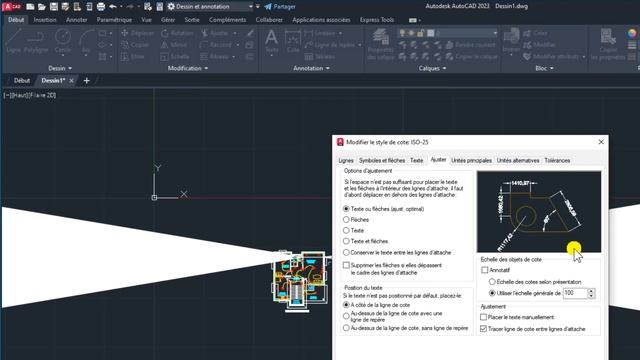Close the Dessin1 drawing tab
Image resolution: width=640 pixels, height=360 pixels.
(71, 80)
